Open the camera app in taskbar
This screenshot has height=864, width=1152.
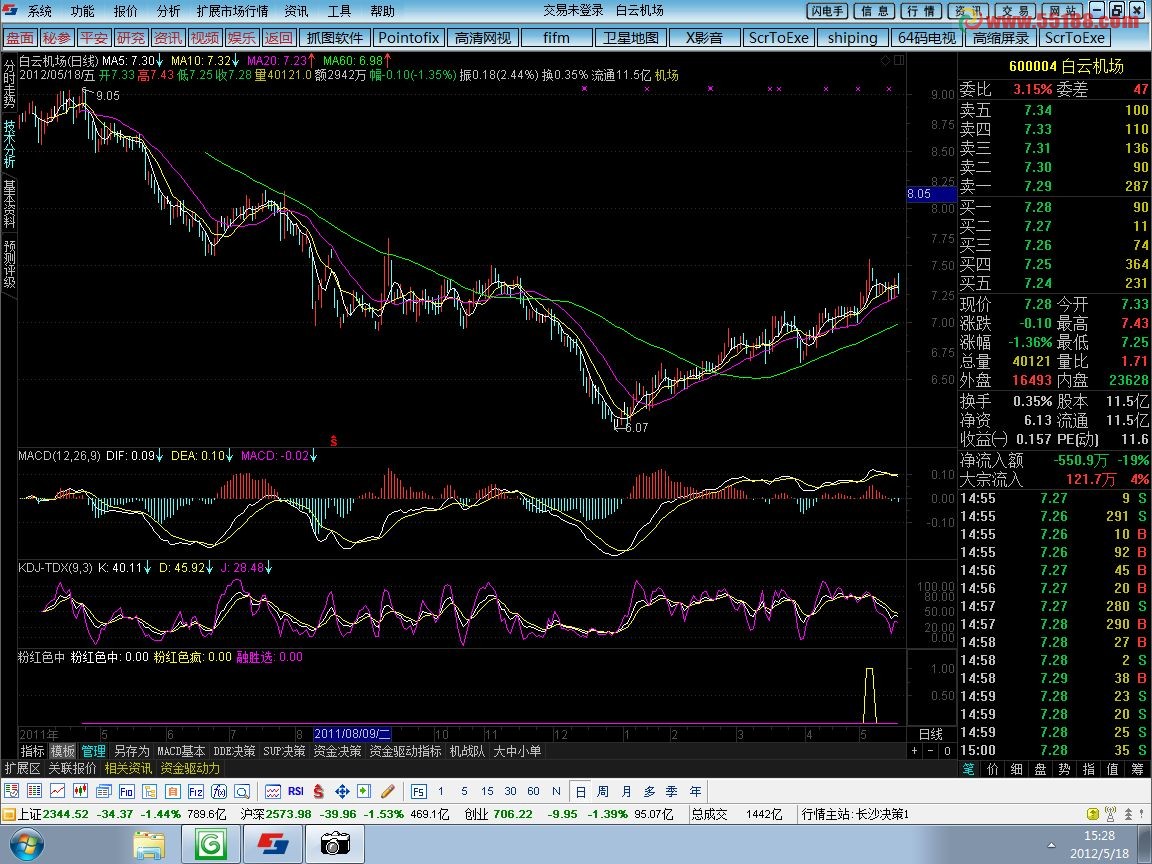[x=335, y=844]
